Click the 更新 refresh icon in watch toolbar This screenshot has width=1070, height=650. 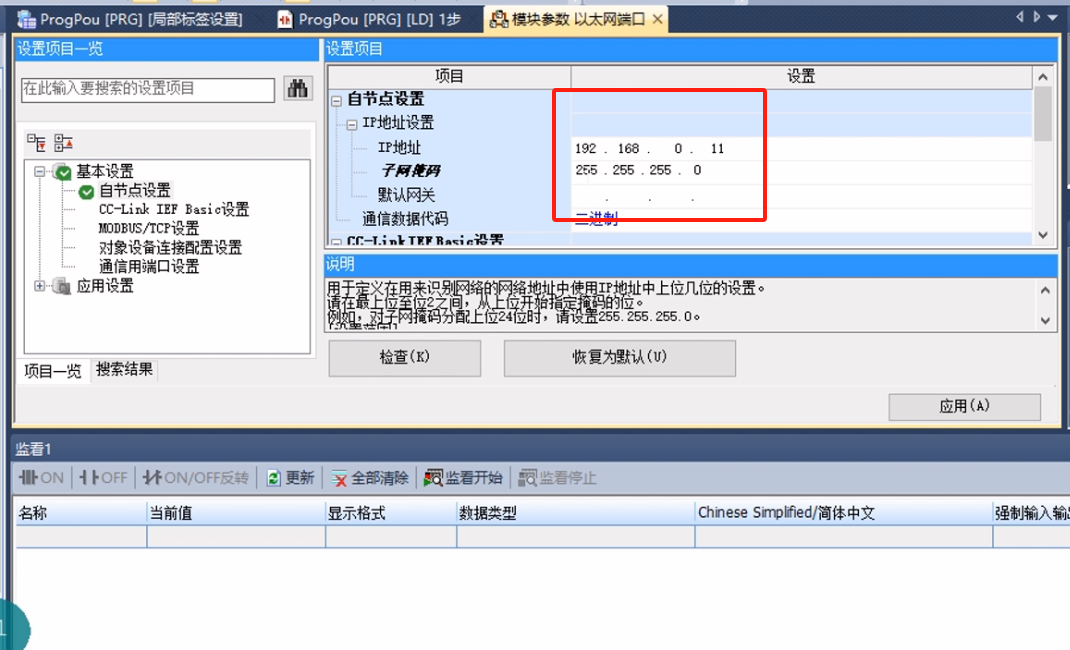click(272, 477)
